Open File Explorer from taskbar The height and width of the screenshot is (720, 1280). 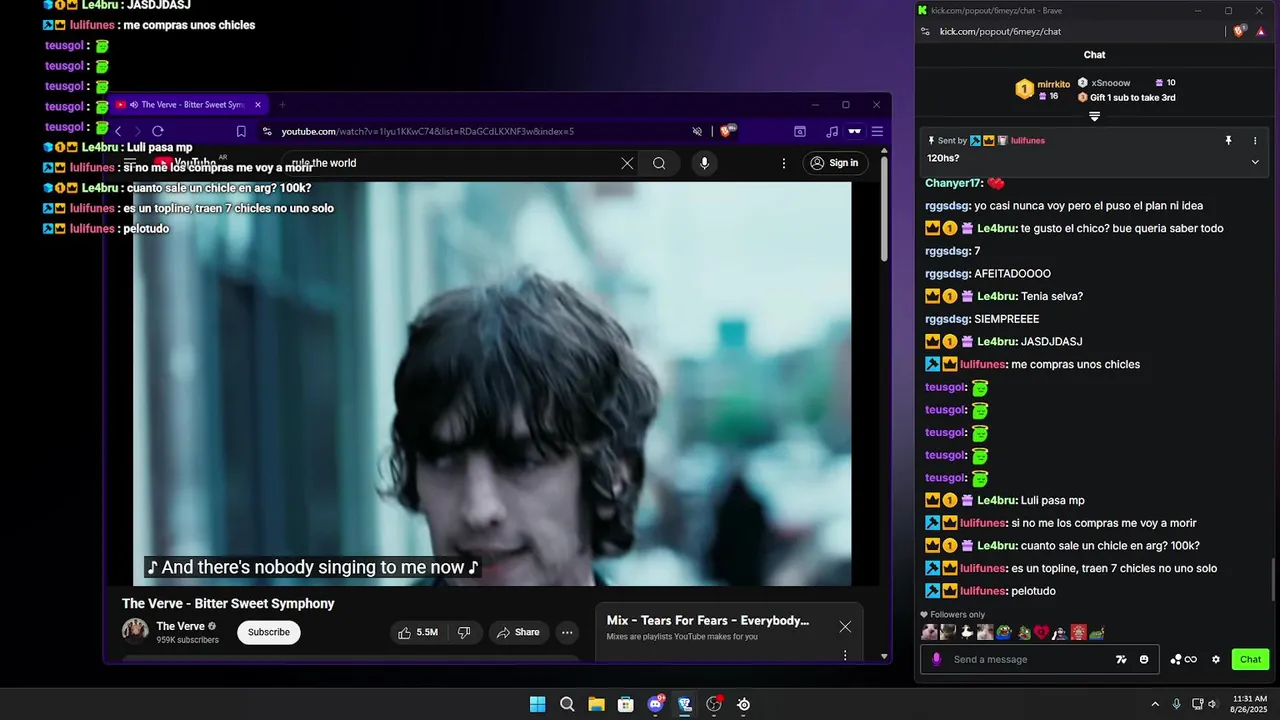pyautogui.click(x=596, y=704)
